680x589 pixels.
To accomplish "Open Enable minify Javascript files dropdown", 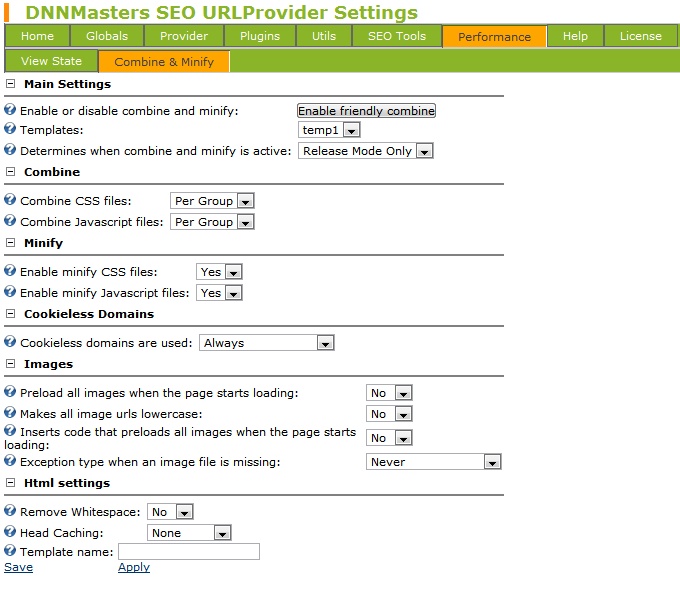I will coord(219,293).
